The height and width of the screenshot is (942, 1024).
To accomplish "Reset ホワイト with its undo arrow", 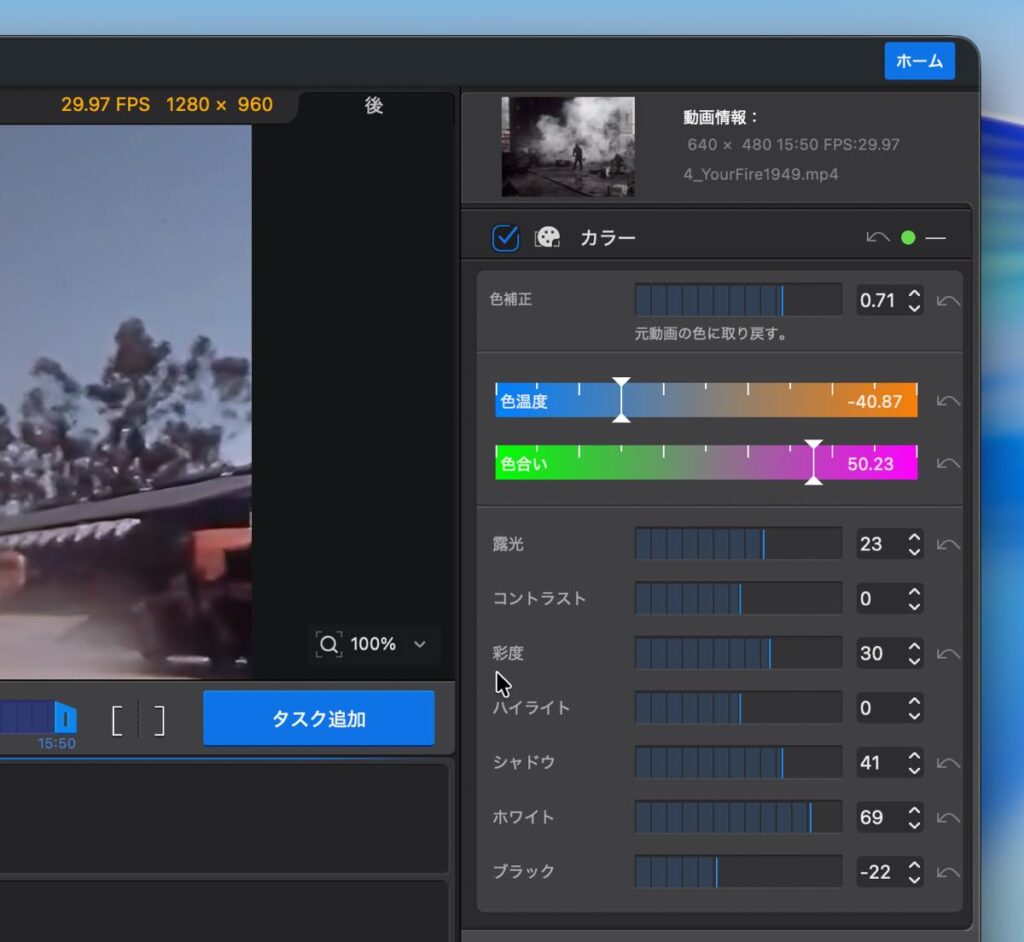I will 948,817.
